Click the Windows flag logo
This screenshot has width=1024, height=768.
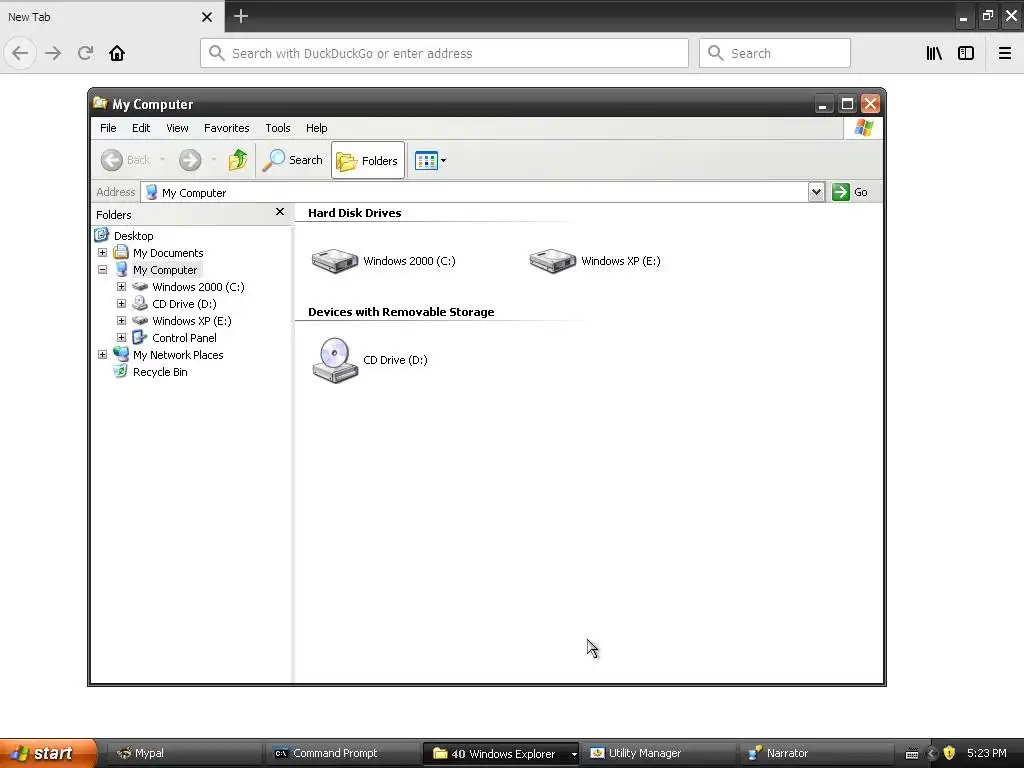pyautogui.click(x=863, y=128)
